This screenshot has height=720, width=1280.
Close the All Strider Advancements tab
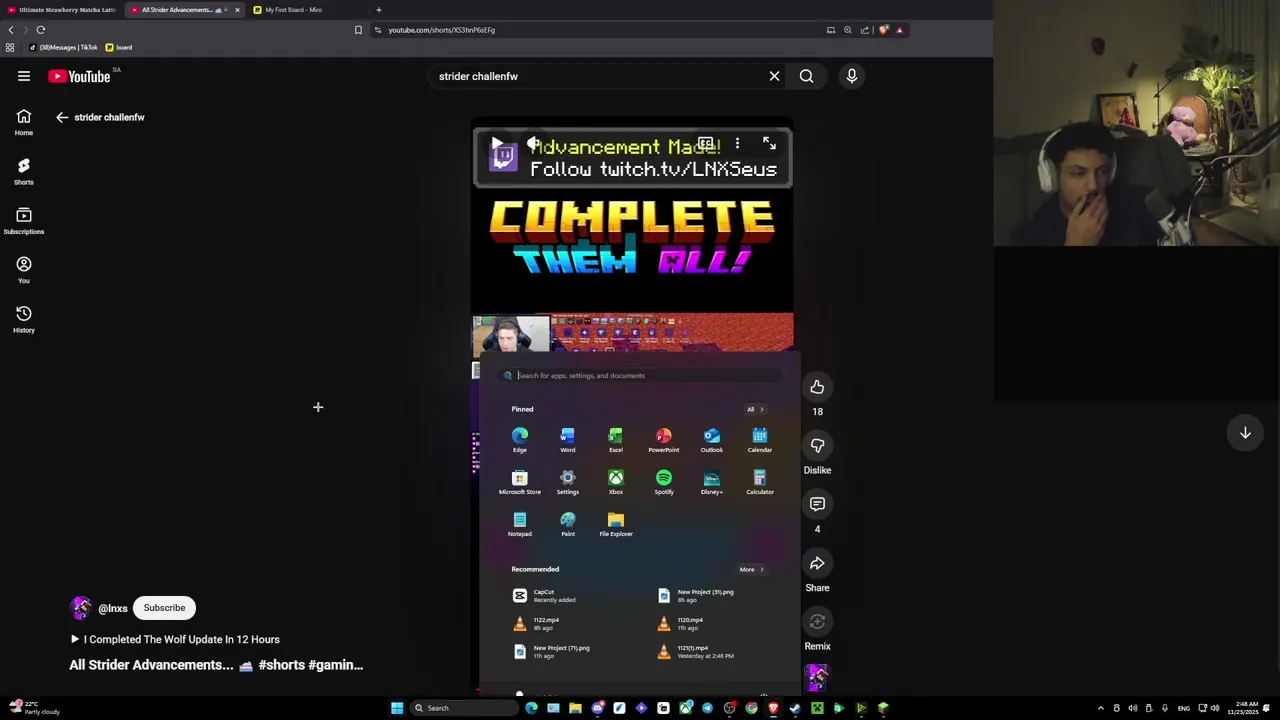coord(237,10)
